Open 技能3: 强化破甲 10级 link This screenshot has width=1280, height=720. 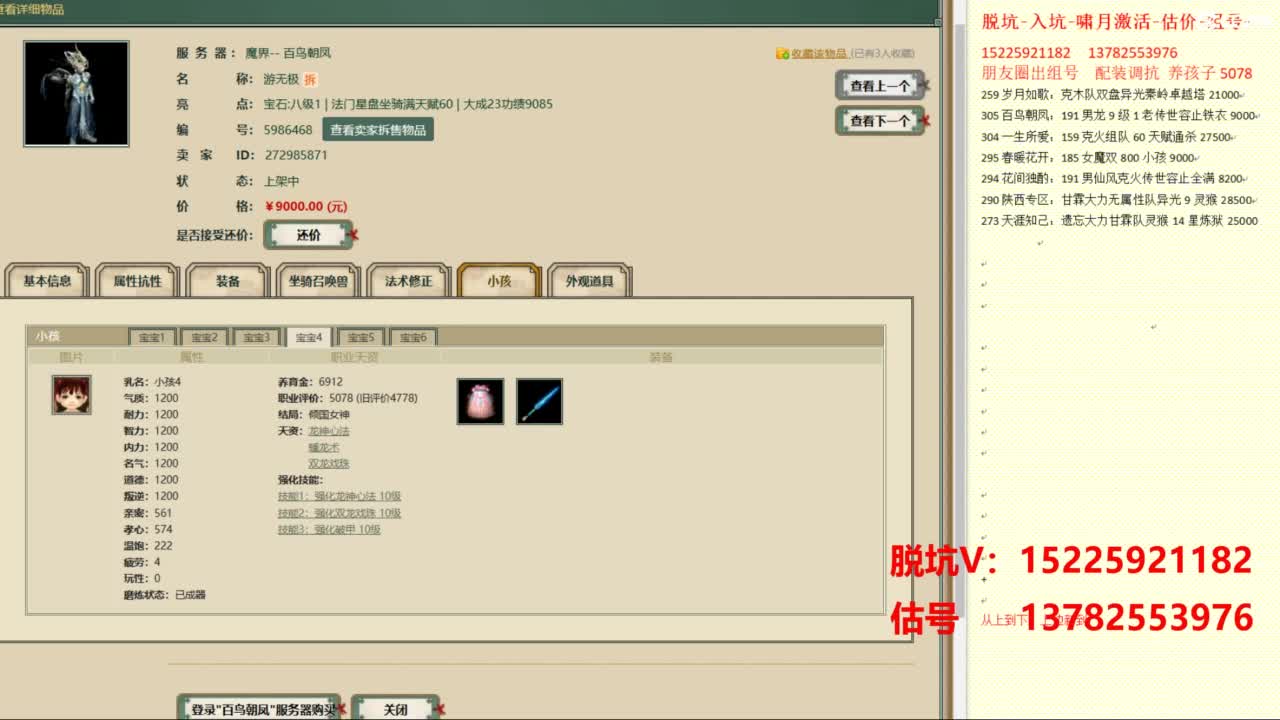[329, 529]
